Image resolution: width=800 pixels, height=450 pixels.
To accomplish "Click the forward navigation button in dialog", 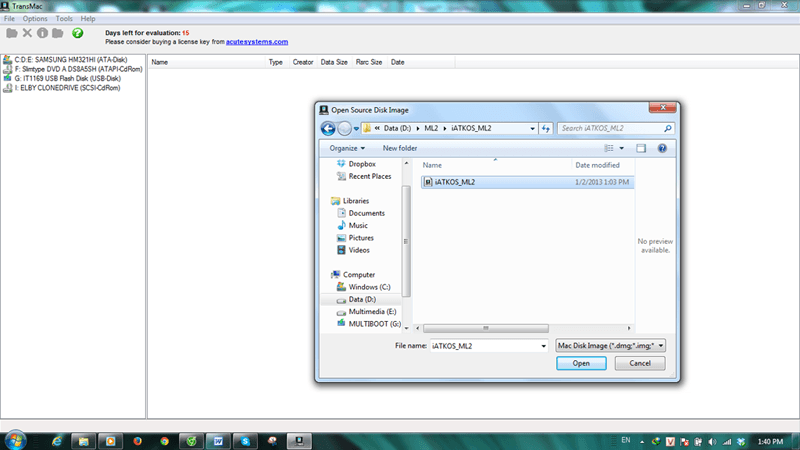I will pos(344,129).
